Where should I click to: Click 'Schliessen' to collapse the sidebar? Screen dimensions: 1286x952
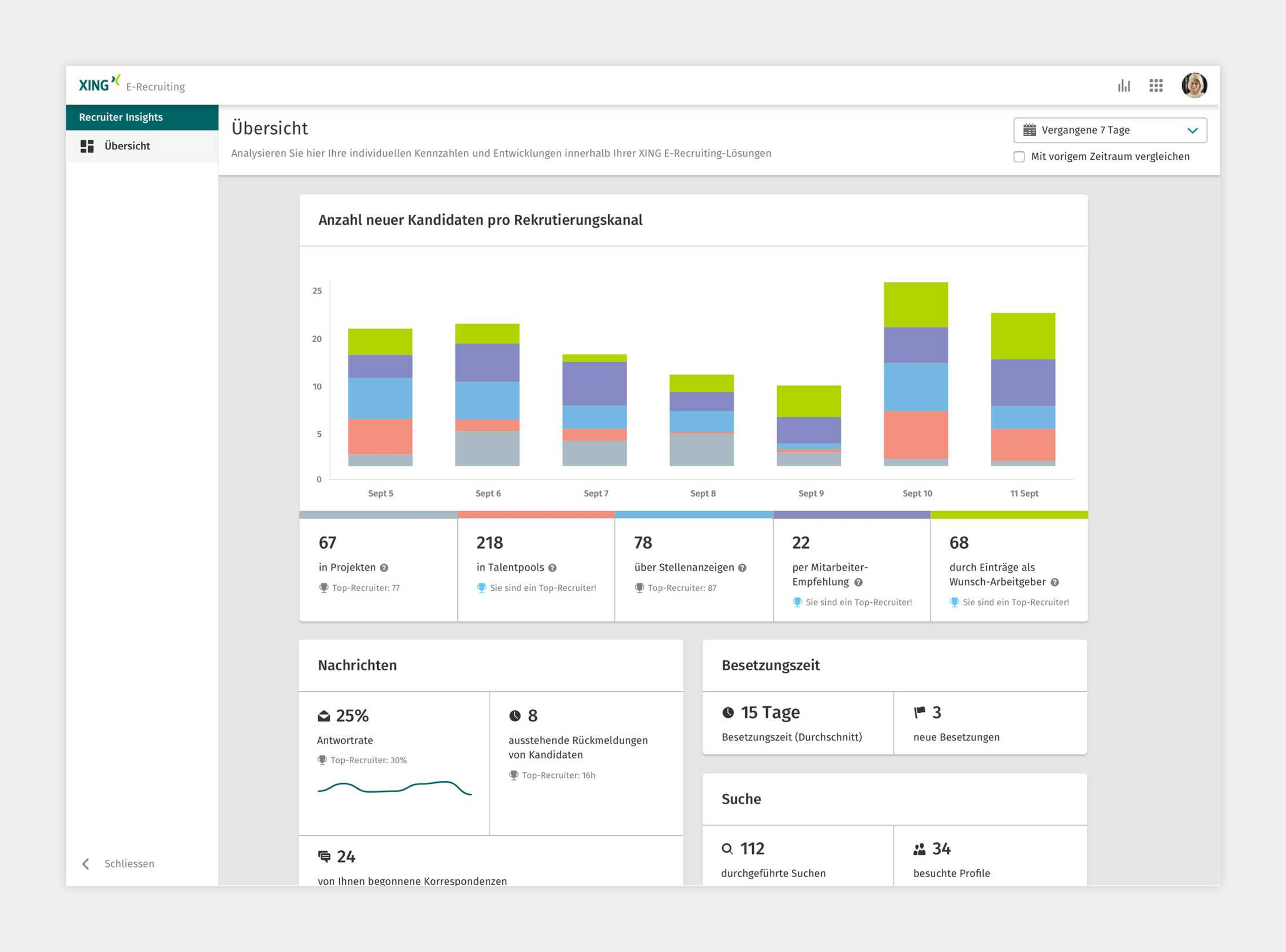[129, 863]
